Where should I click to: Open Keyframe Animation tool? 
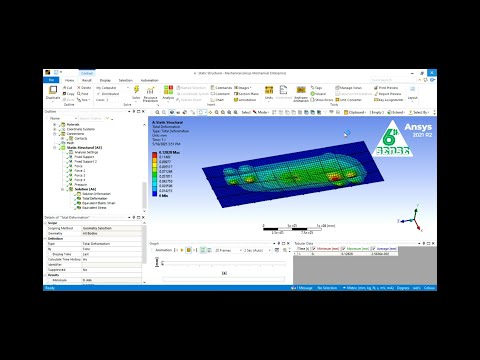(x=301, y=94)
